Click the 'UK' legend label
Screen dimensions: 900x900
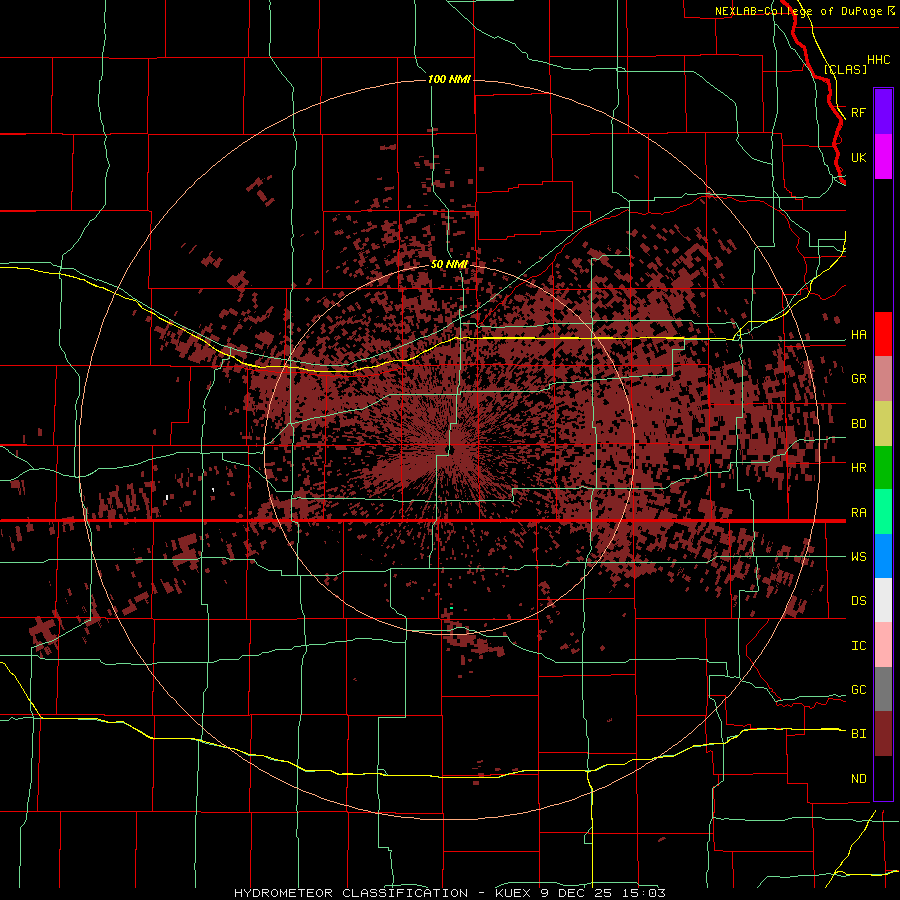(858, 157)
